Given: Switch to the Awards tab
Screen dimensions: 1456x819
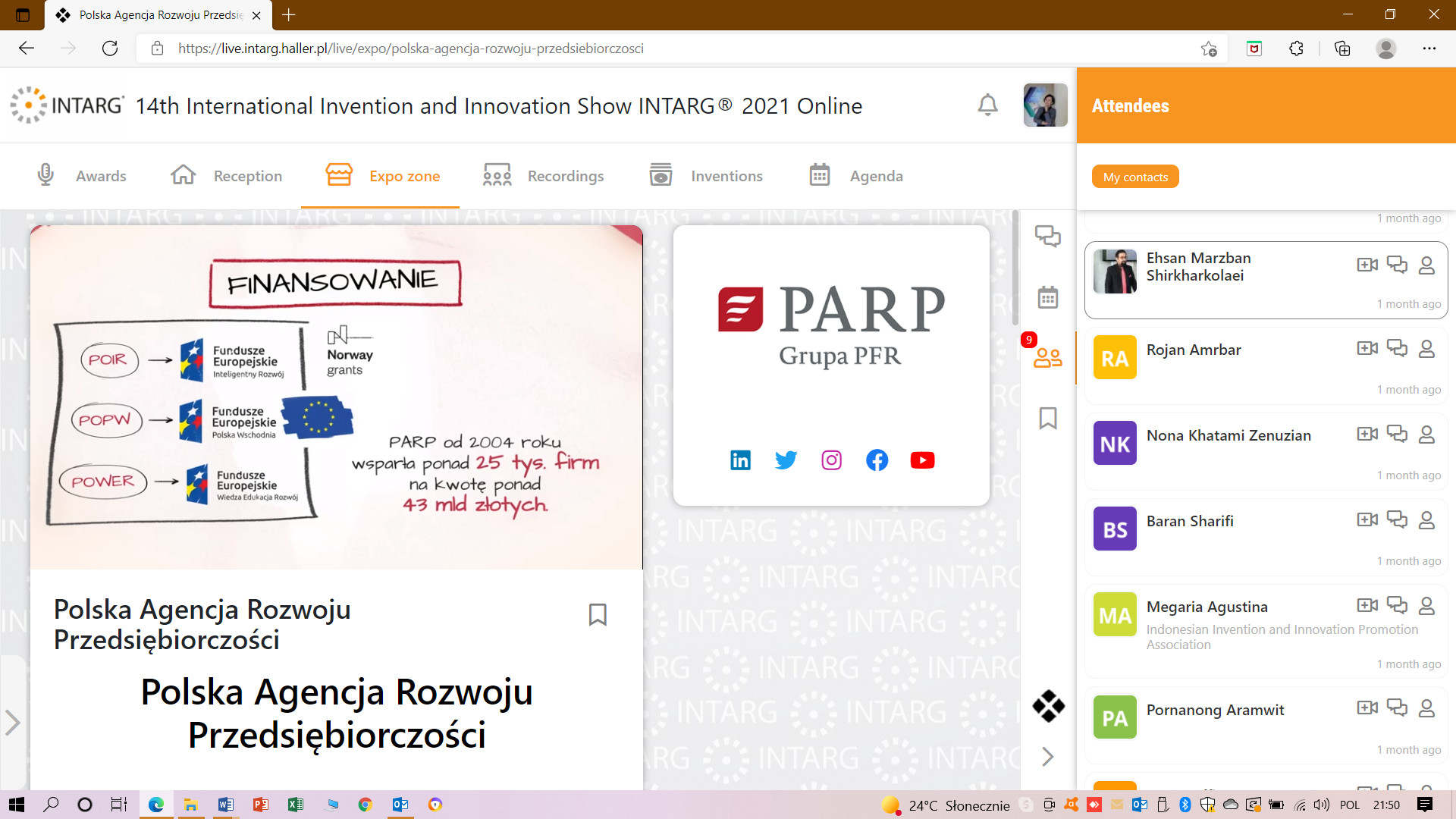Looking at the screenshot, I should point(81,176).
